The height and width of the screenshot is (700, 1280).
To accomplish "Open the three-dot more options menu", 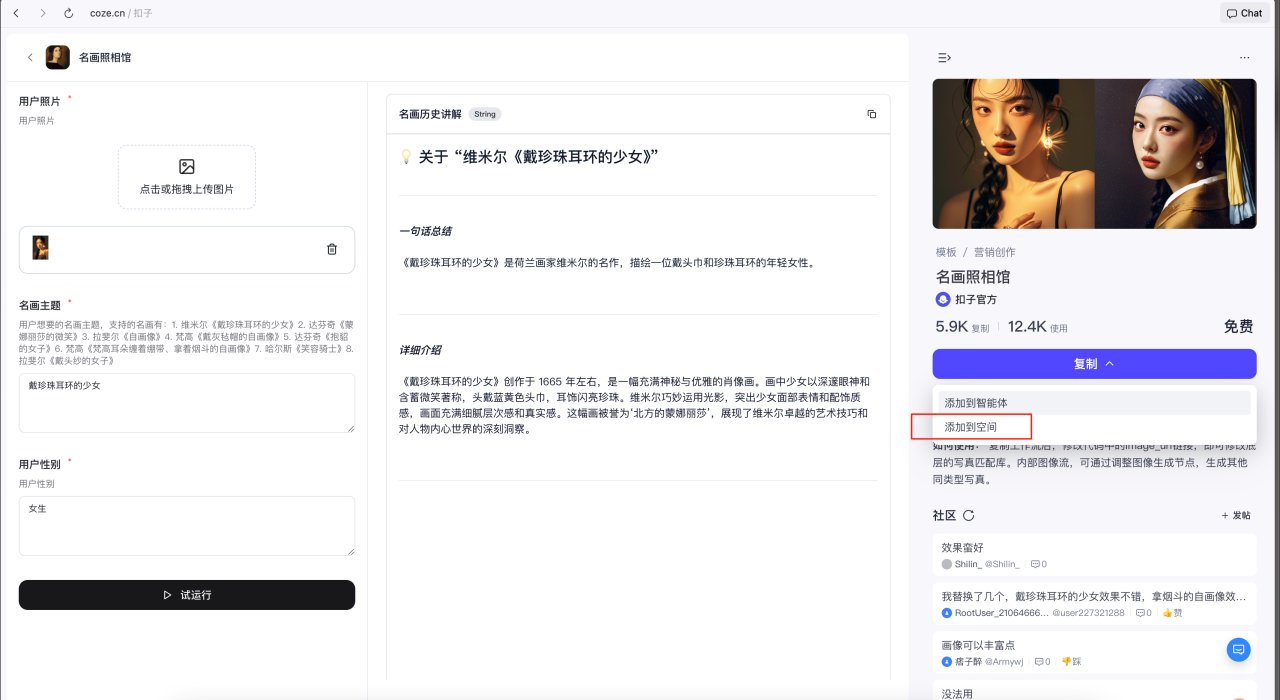I will pos(1244,58).
